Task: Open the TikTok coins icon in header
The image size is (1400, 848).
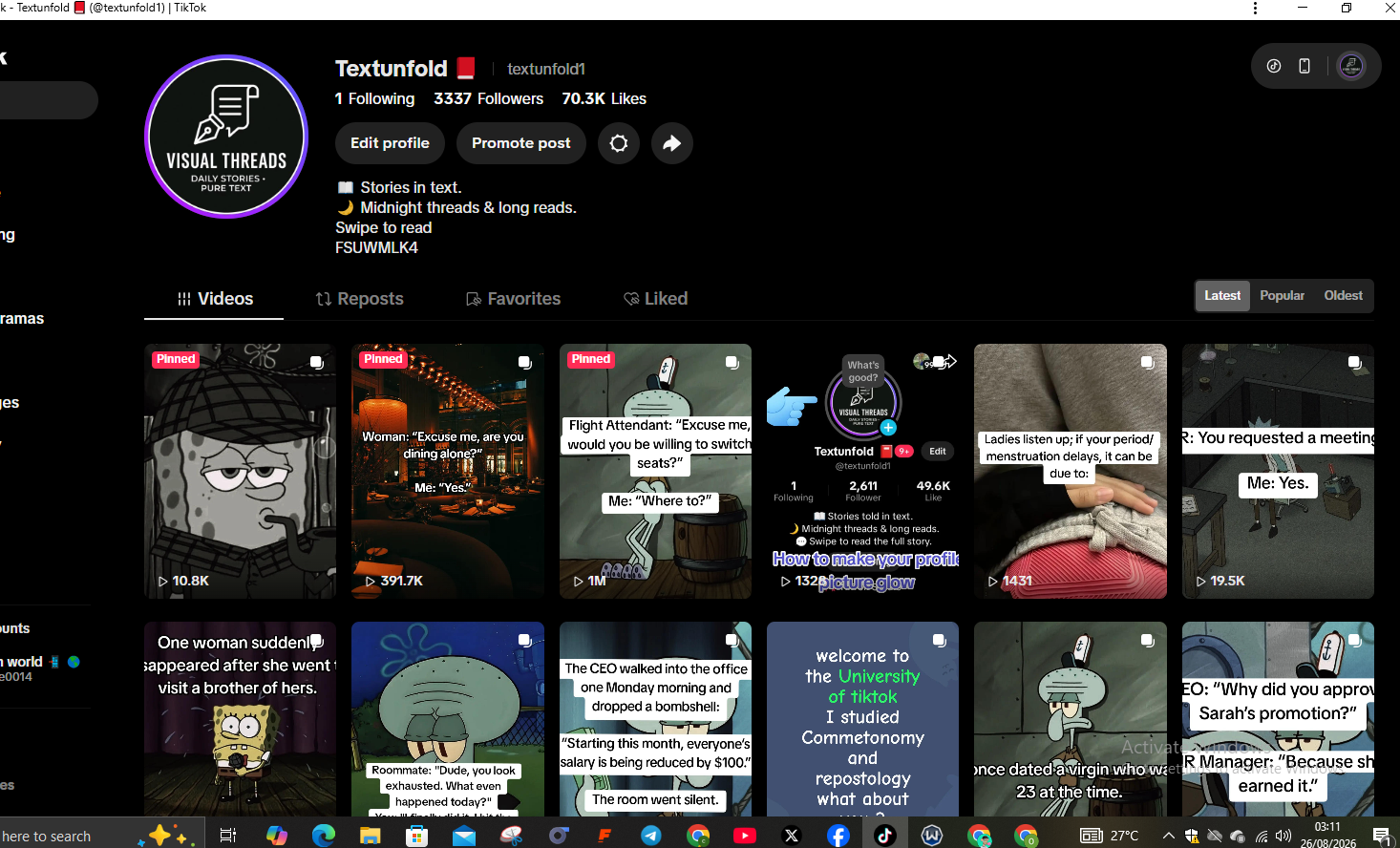Action: [1274, 66]
